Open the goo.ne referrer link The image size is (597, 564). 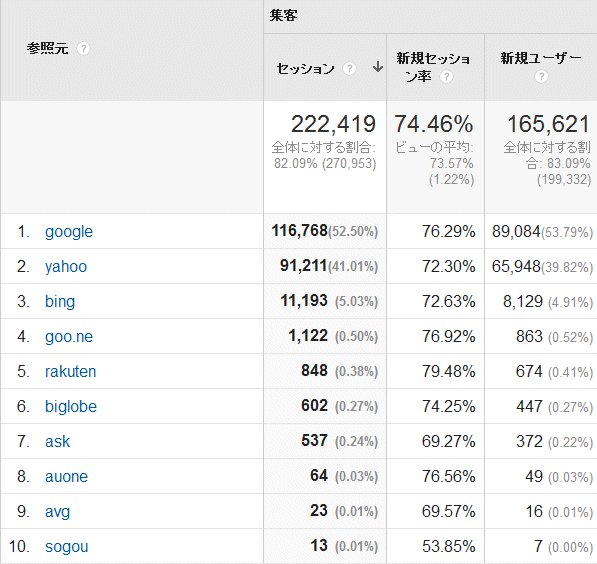tap(69, 337)
